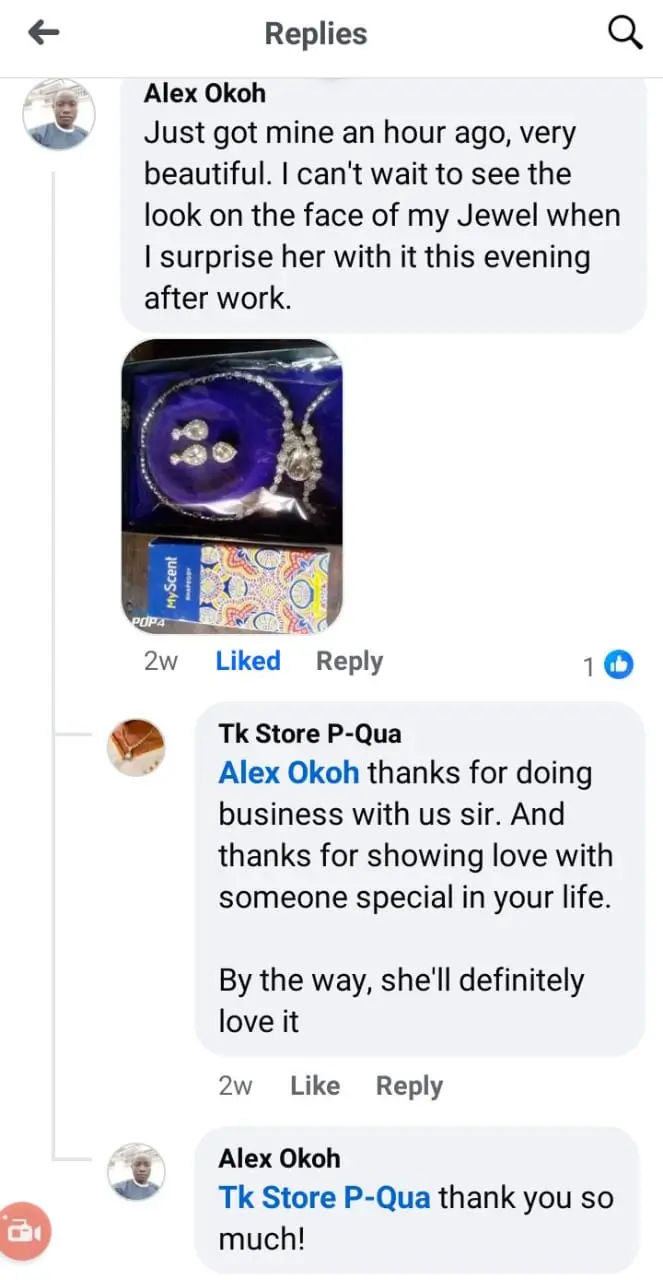This screenshot has height=1280, width=663.
Task: Like Tk Store P-Qua's reply
Action: [315, 1086]
